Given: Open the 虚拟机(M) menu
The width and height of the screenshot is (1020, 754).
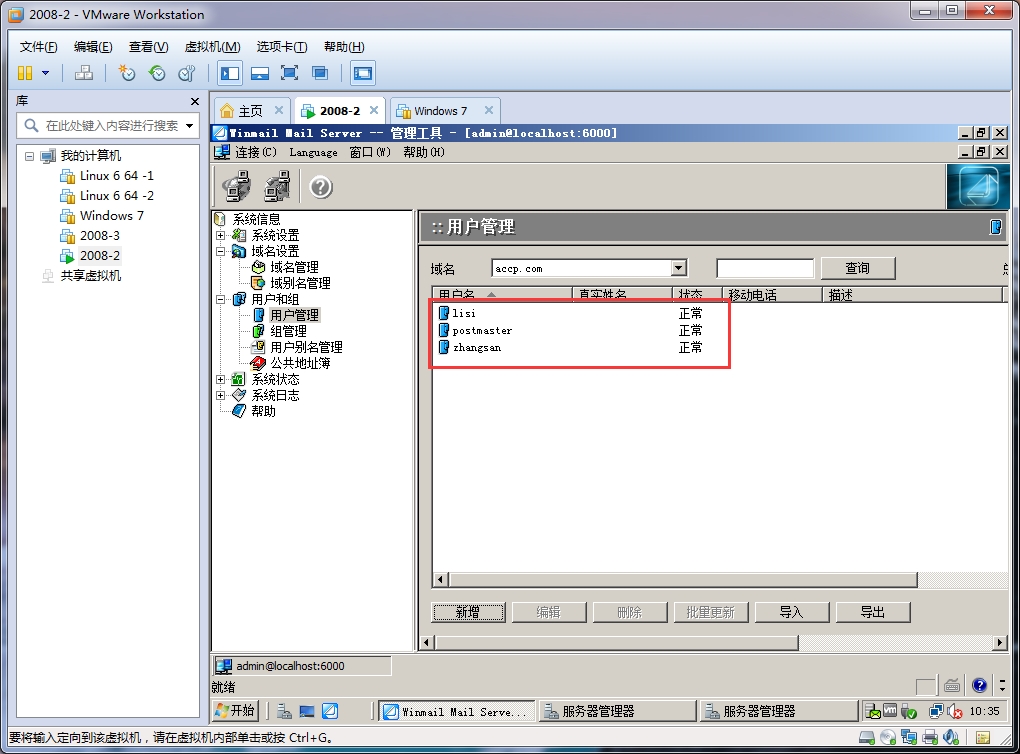Looking at the screenshot, I should tap(213, 47).
